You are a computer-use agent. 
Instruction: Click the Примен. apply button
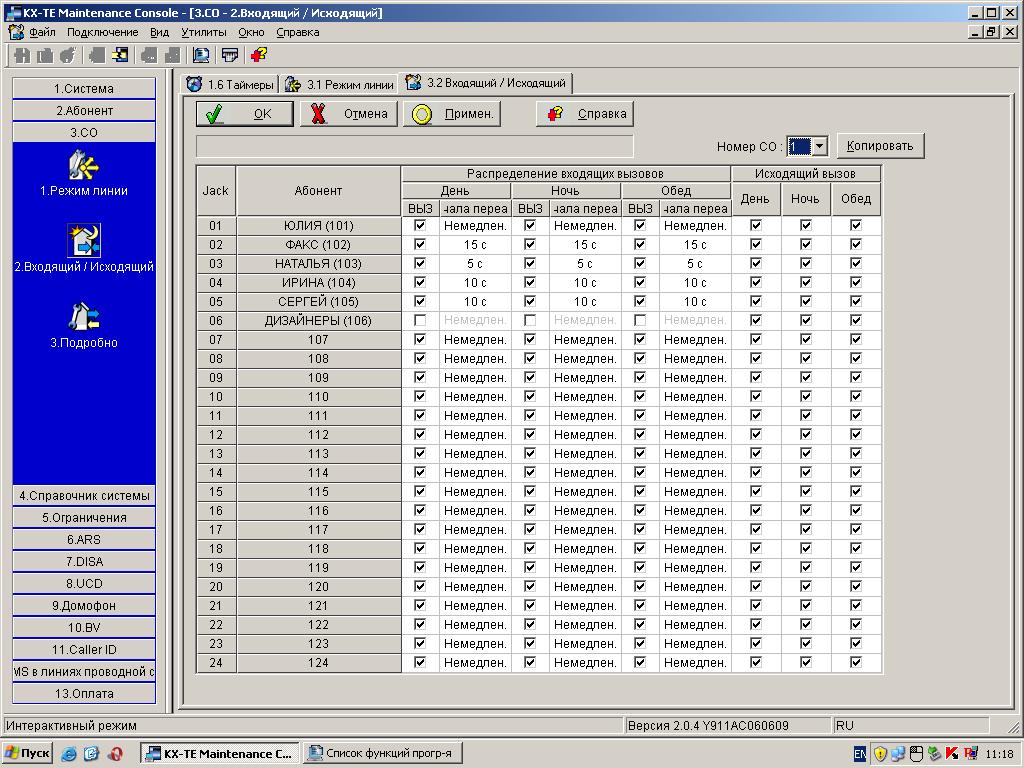[452, 114]
